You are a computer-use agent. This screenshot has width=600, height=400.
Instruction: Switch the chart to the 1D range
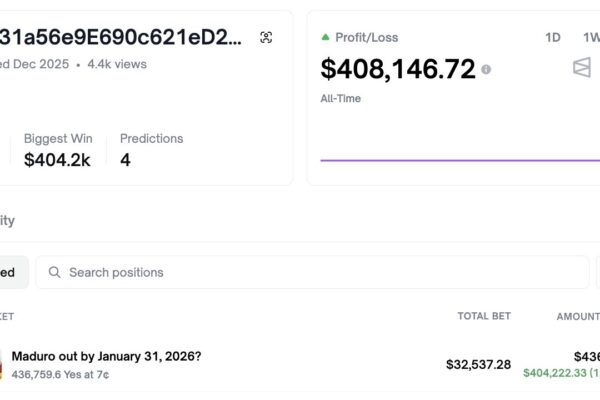point(553,37)
